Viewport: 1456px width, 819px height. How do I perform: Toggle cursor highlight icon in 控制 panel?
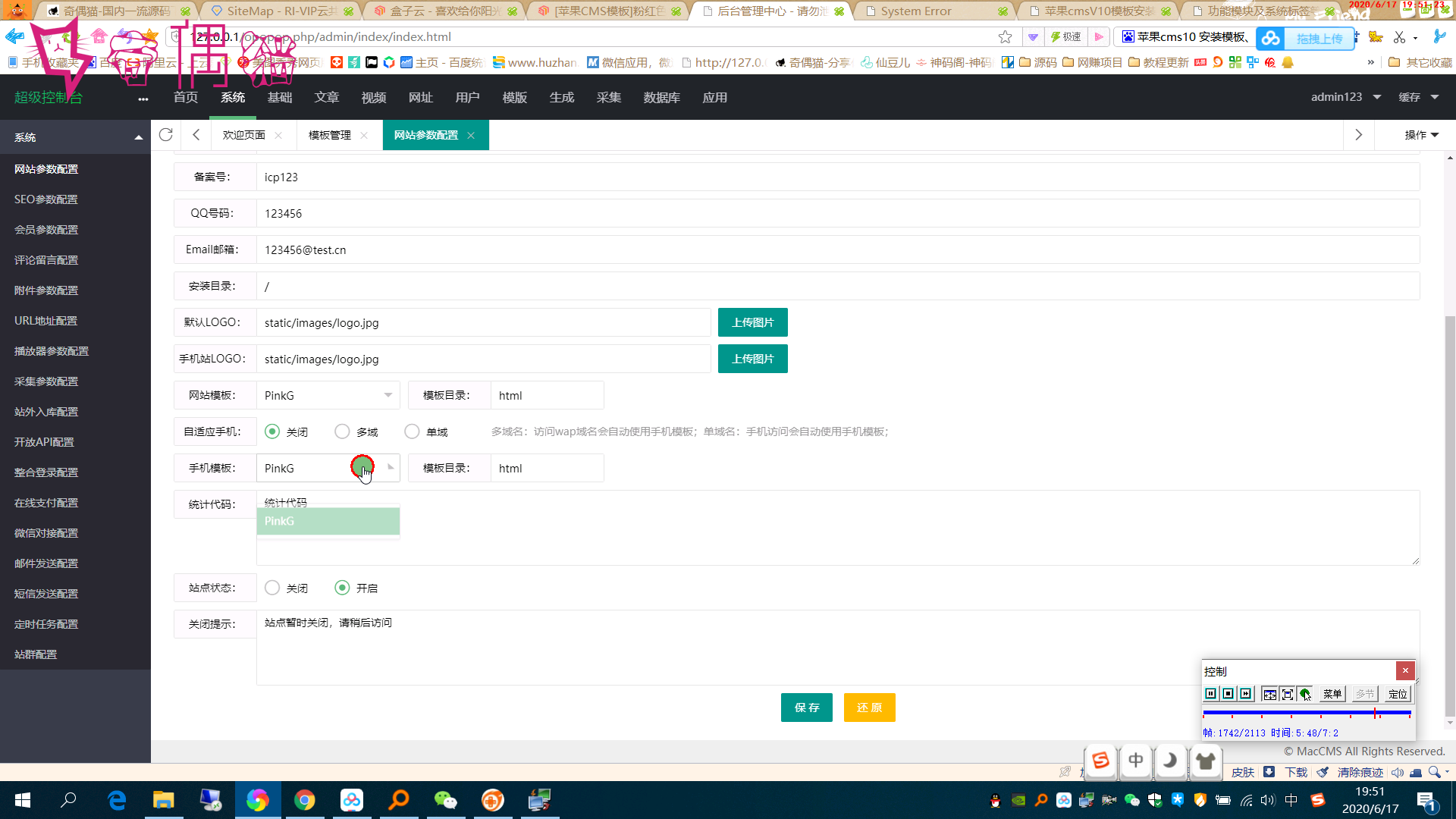coord(1305,694)
